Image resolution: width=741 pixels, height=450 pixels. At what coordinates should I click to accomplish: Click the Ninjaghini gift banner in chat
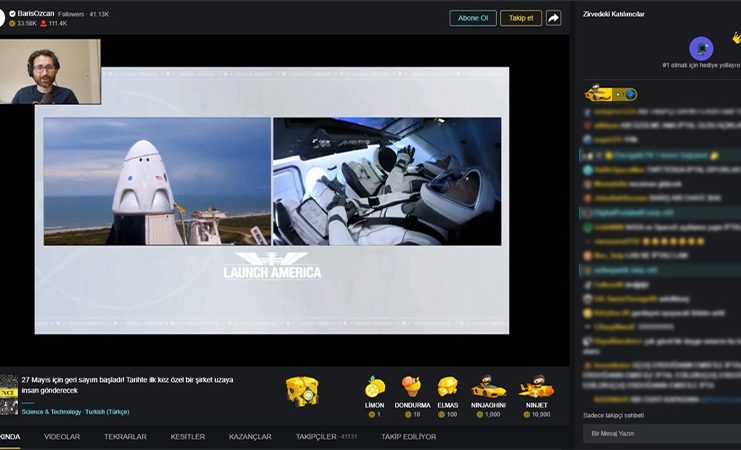pos(611,94)
